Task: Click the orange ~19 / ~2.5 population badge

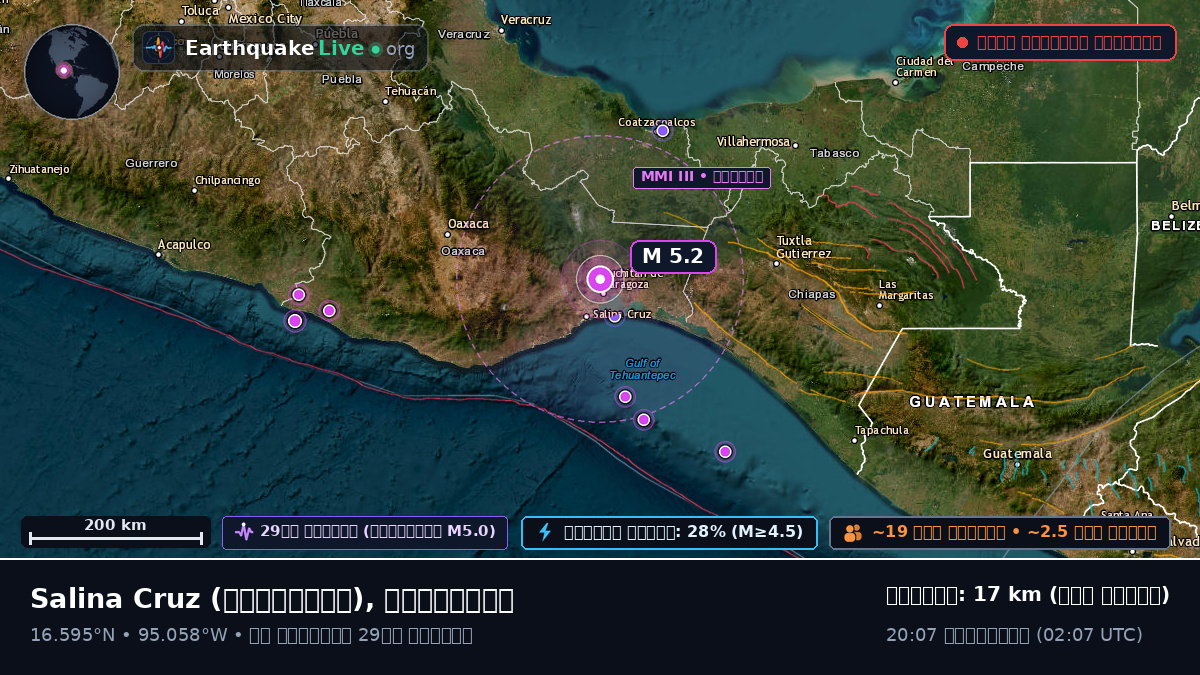Action: click(x=1000, y=532)
